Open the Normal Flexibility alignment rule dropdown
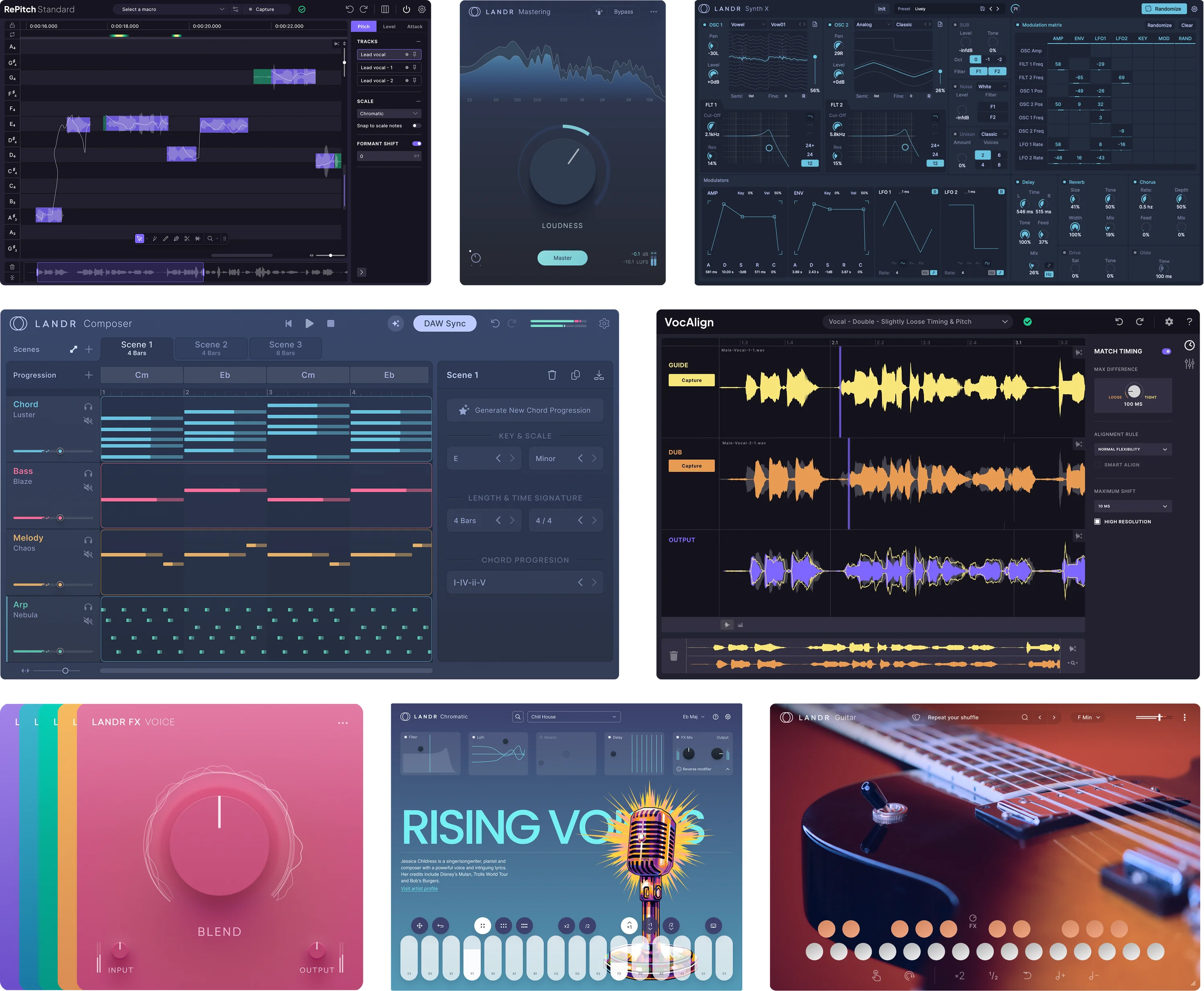Screen dimensions: 1204x991 [x=1133, y=449]
